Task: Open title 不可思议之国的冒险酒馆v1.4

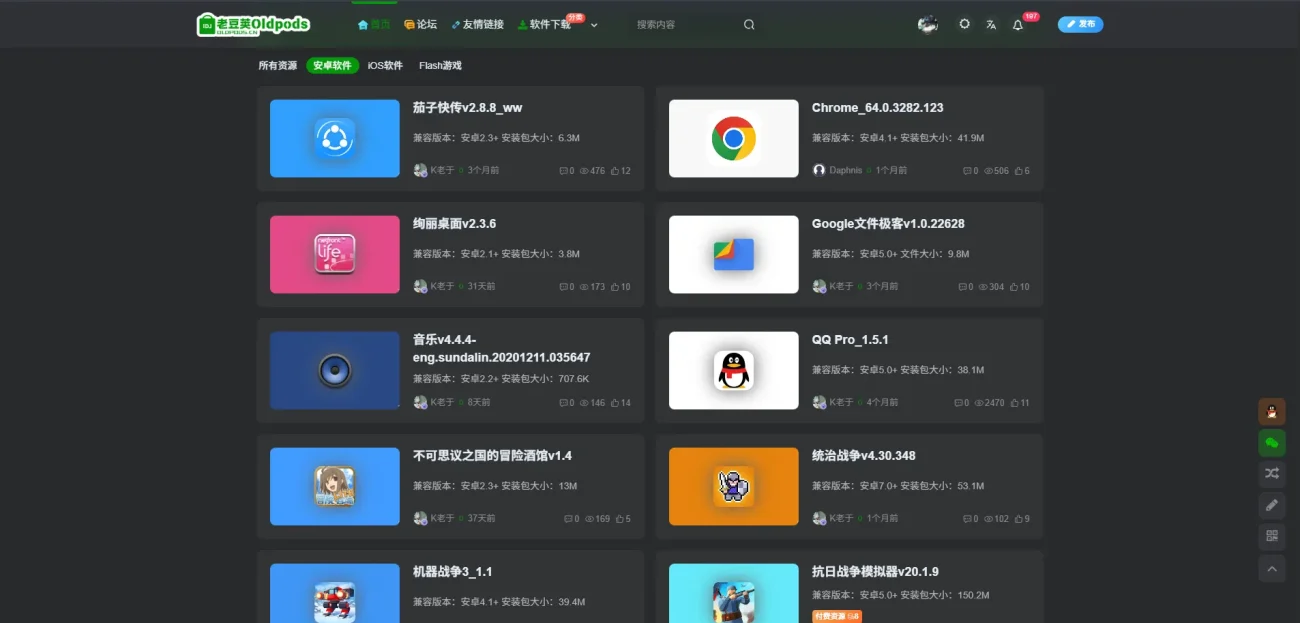Action: click(x=492, y=456)
